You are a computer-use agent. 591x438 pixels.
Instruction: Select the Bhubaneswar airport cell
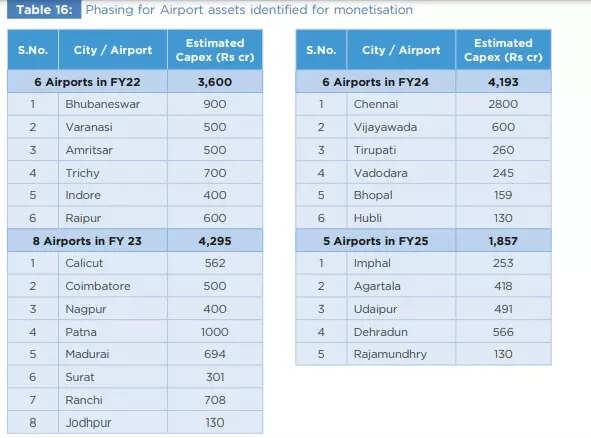tap(113, 104)
